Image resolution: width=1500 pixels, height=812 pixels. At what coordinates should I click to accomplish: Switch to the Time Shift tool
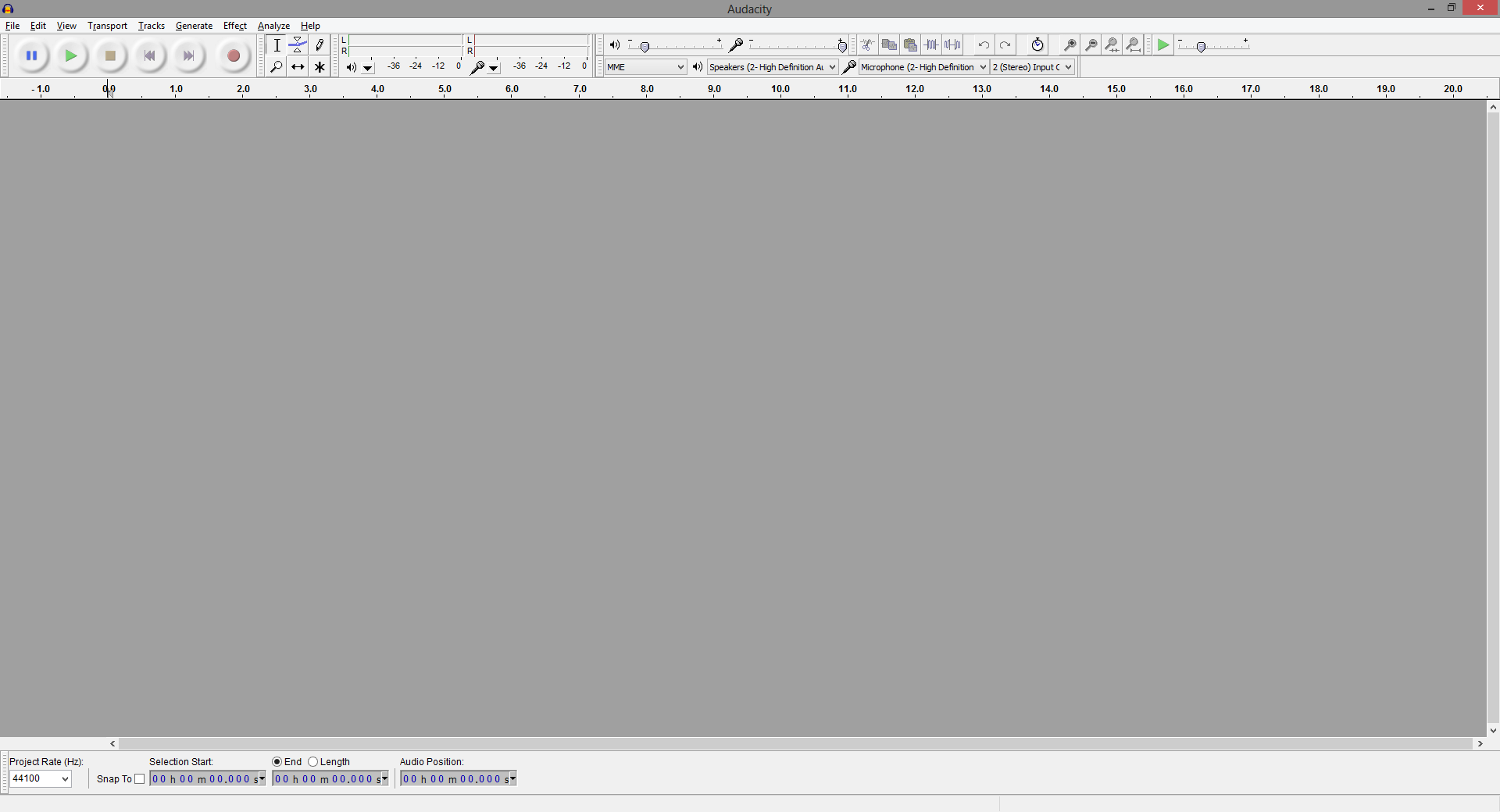pyautogui.click(x=298, y=67)
